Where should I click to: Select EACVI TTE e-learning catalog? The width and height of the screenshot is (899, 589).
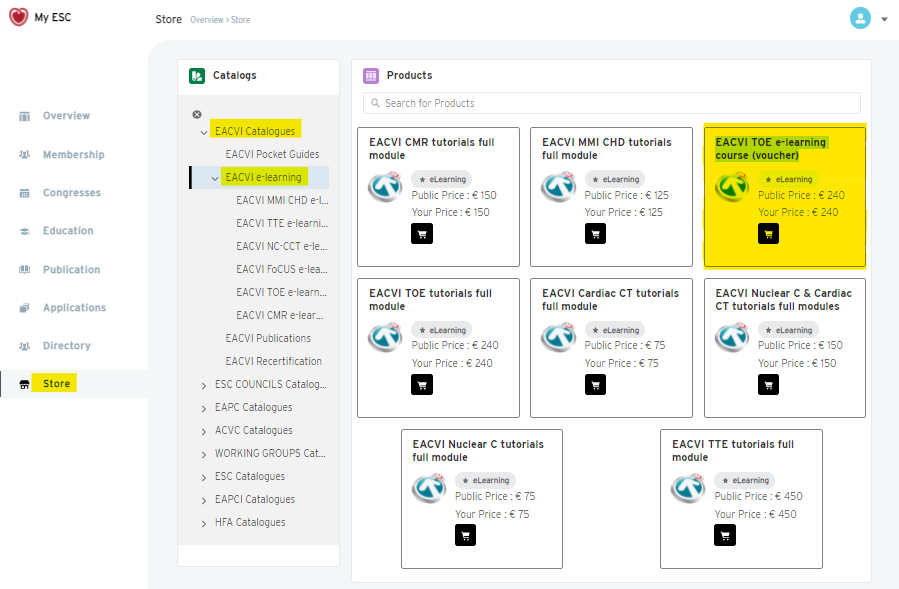pyautogui.click(x=282, y=223)
